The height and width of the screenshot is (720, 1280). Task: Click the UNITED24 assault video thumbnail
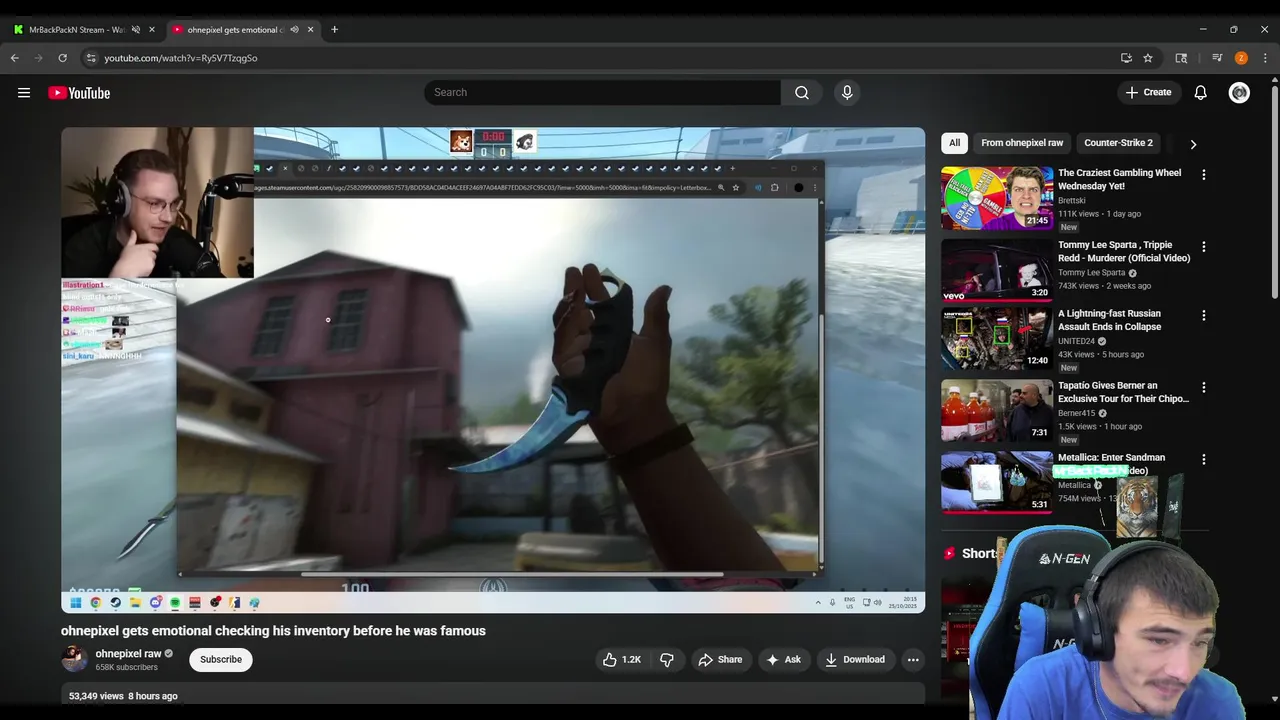[997, 339]
